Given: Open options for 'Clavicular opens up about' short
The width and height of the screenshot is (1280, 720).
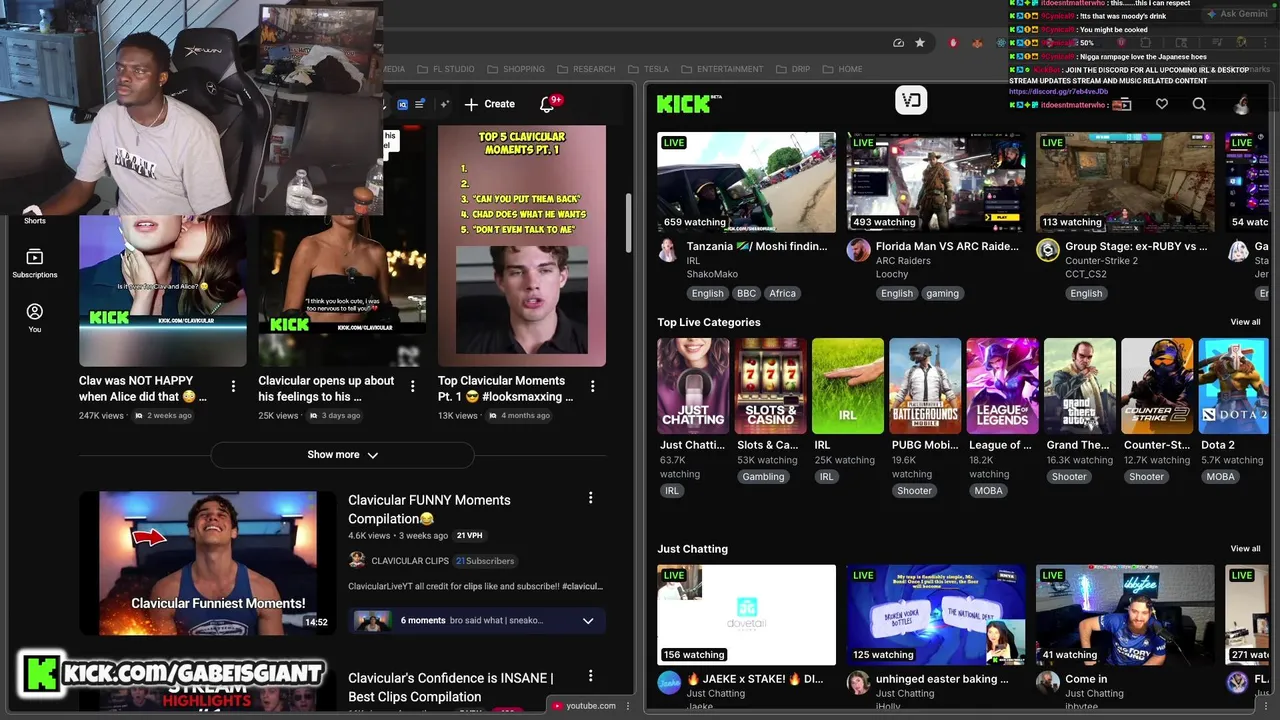Looking at the screenshot, I should click(413, 386).
